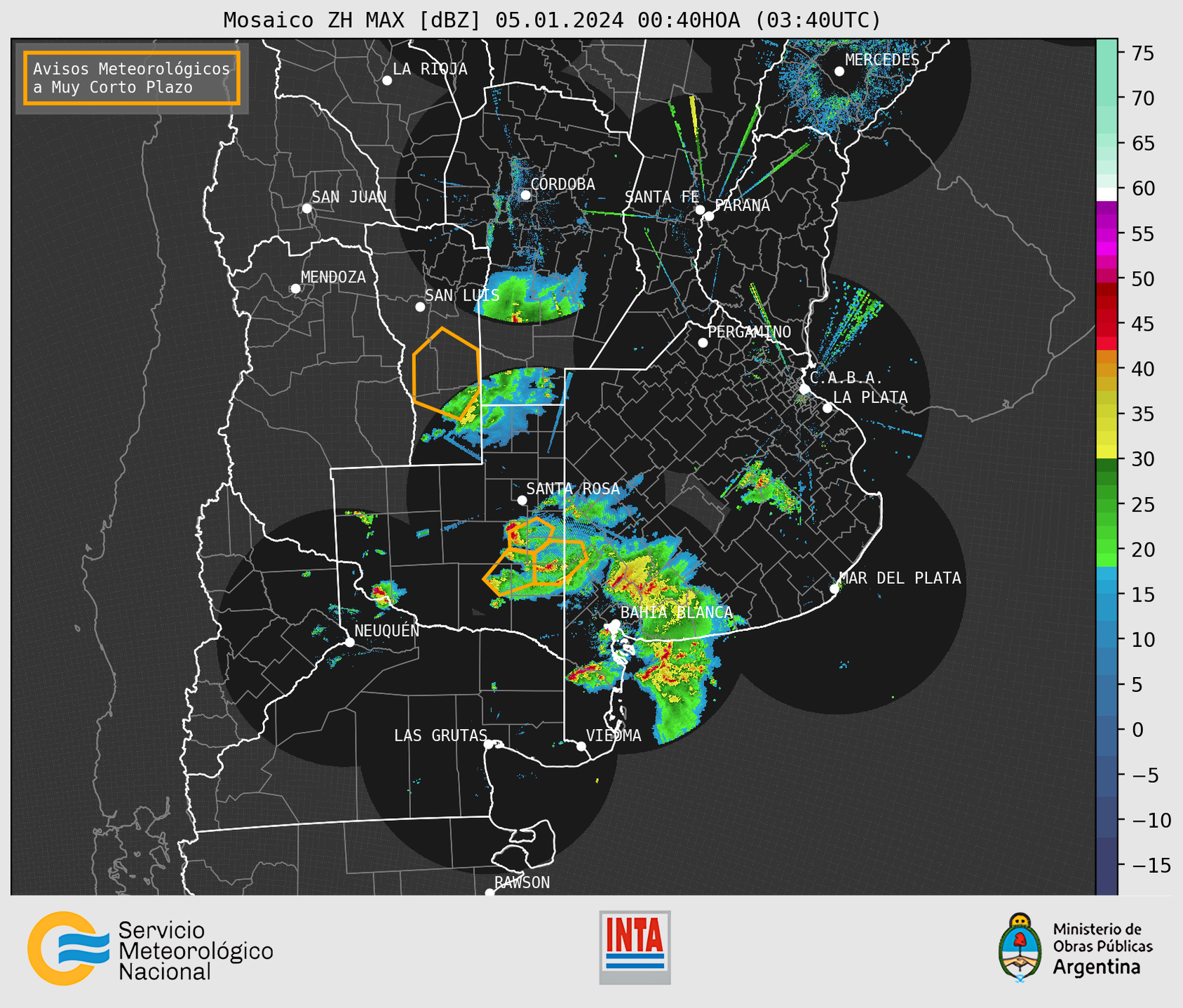Click the MERCEDES city label
This screenshot has width=1183, height=1008.
tap(882, 60)
